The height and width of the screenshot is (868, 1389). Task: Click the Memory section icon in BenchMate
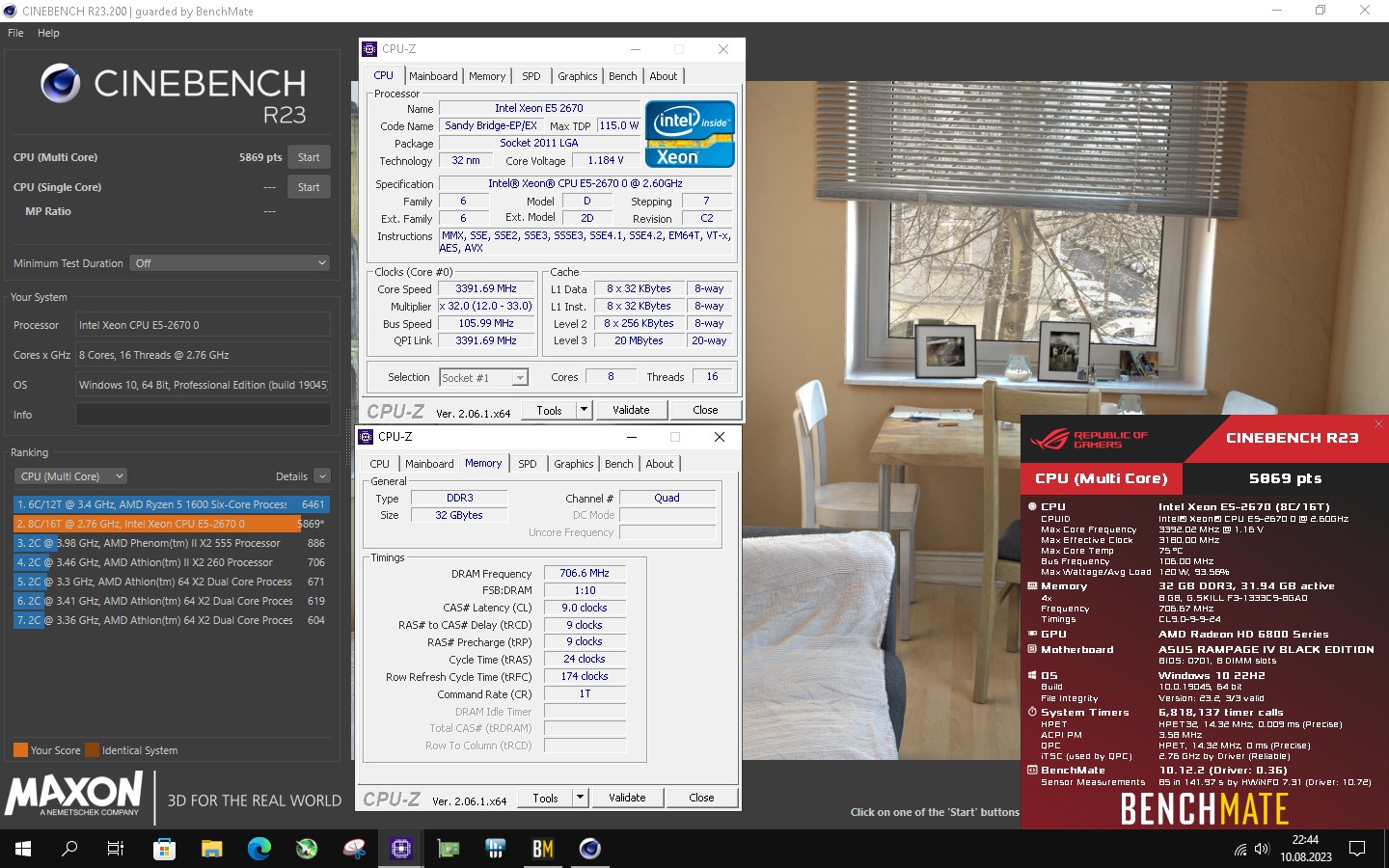1032,585
